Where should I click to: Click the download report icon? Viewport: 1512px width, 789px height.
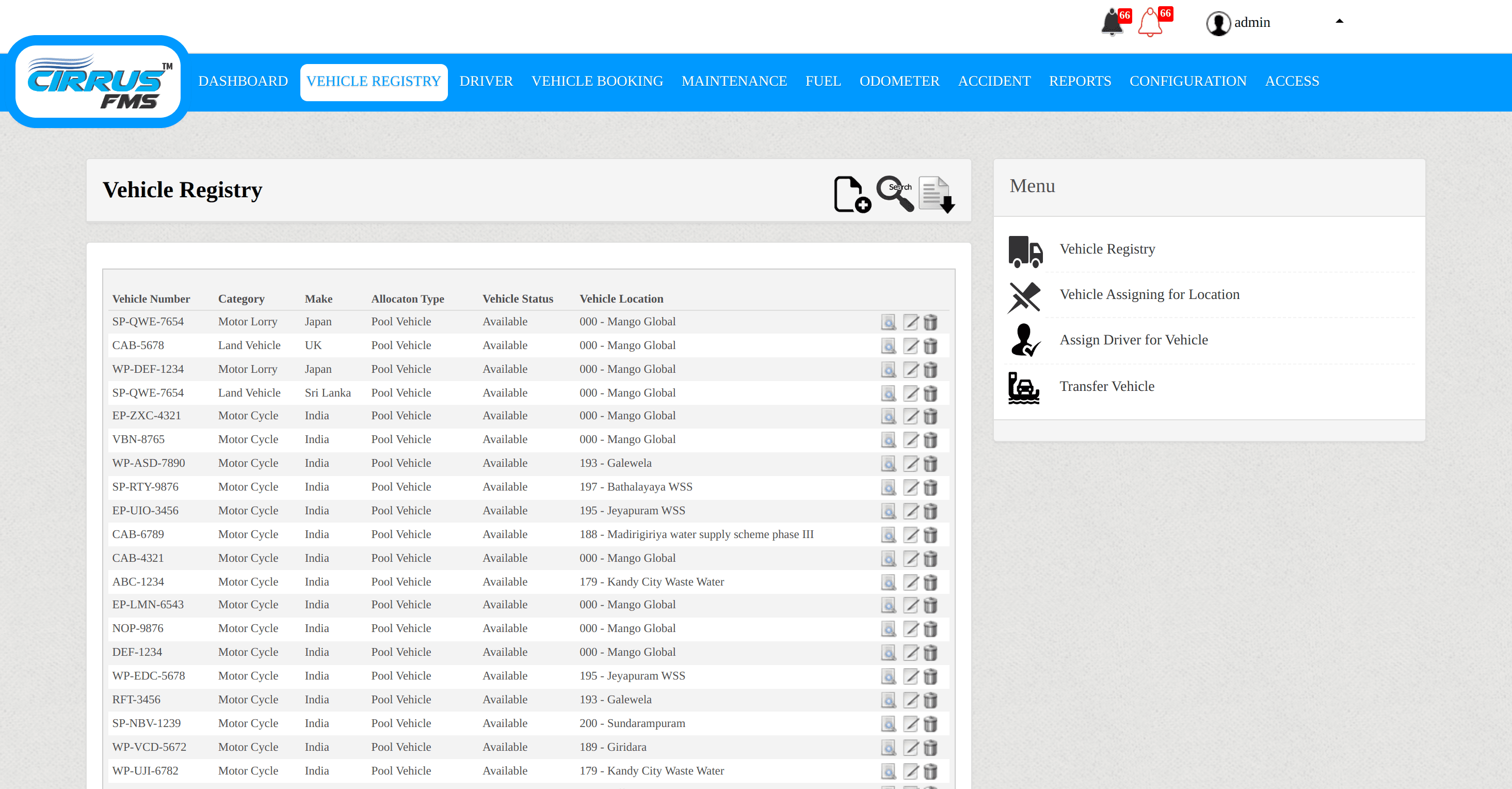coord(937,195)
